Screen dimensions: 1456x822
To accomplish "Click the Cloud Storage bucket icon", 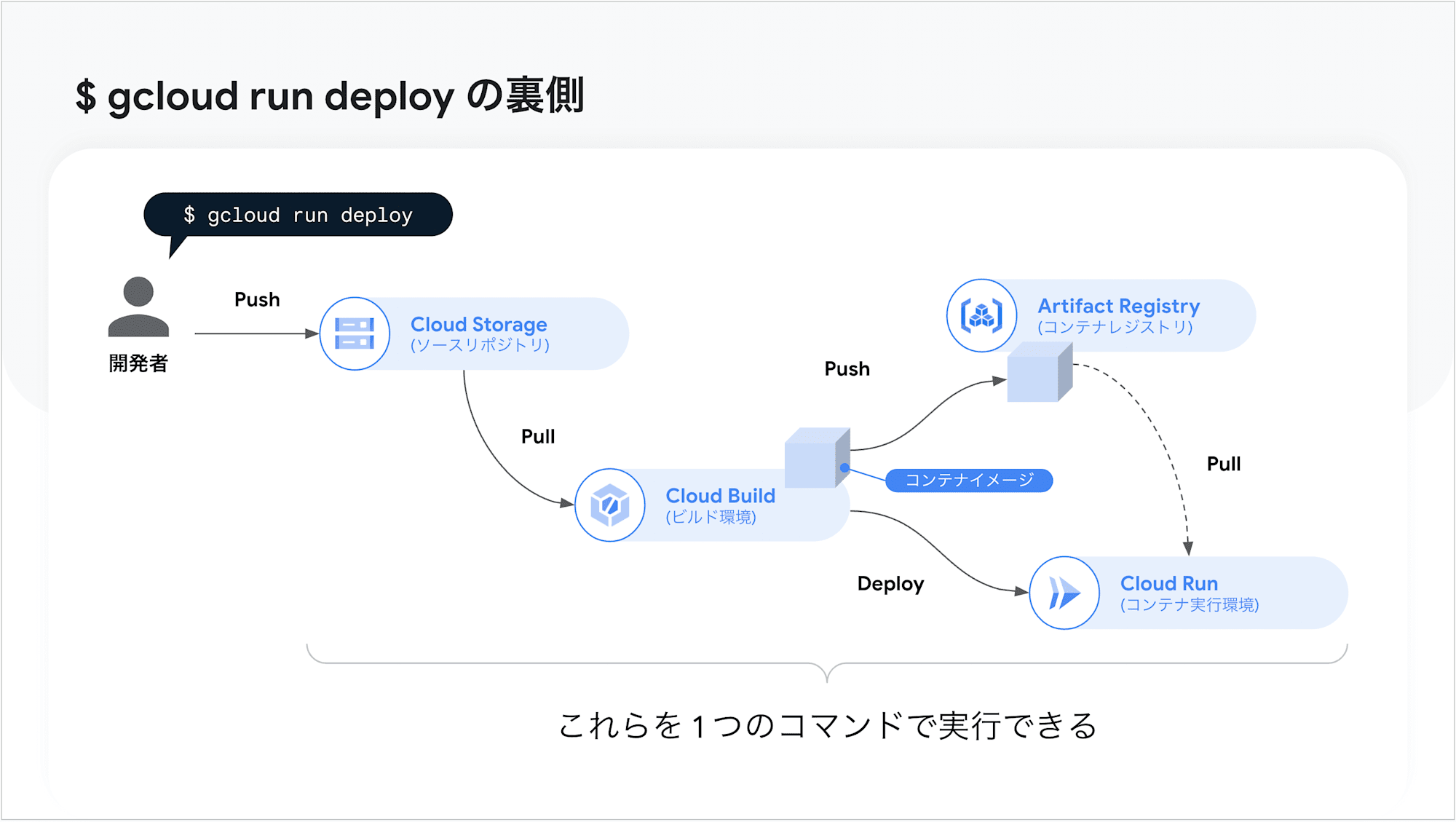I will [355, 333].
